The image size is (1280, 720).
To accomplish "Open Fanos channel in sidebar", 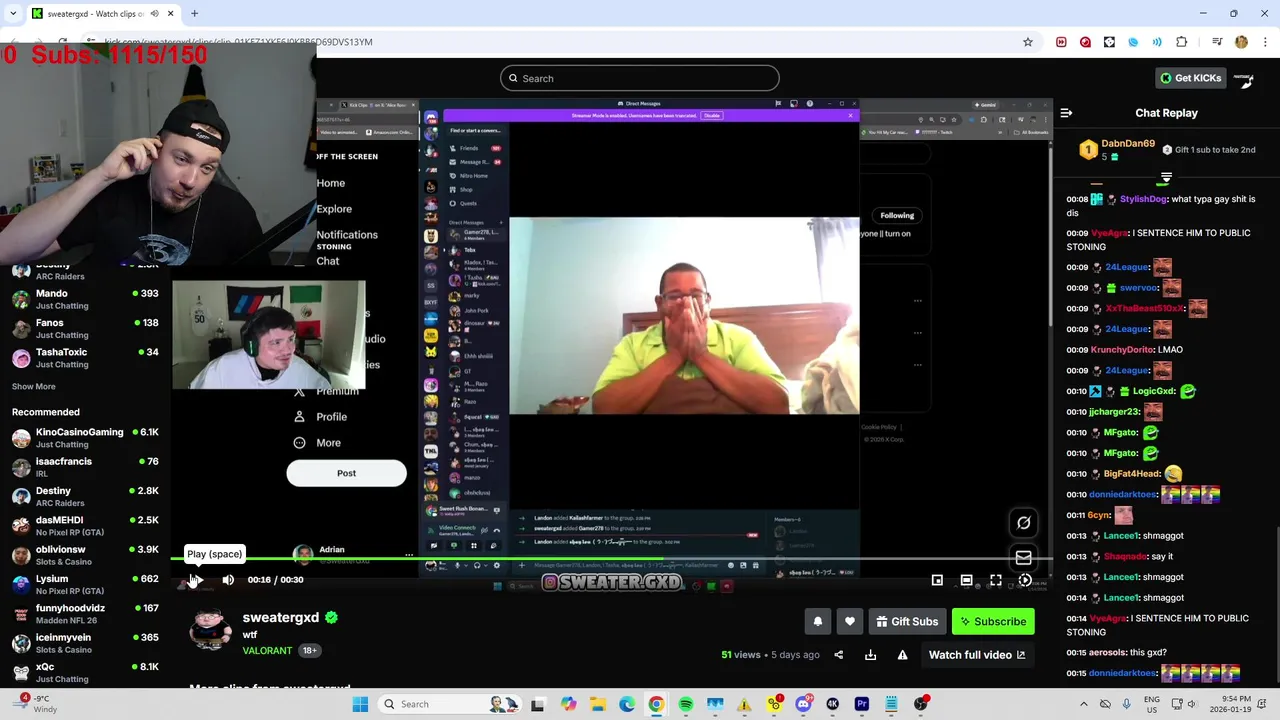I will coord(85,328).
